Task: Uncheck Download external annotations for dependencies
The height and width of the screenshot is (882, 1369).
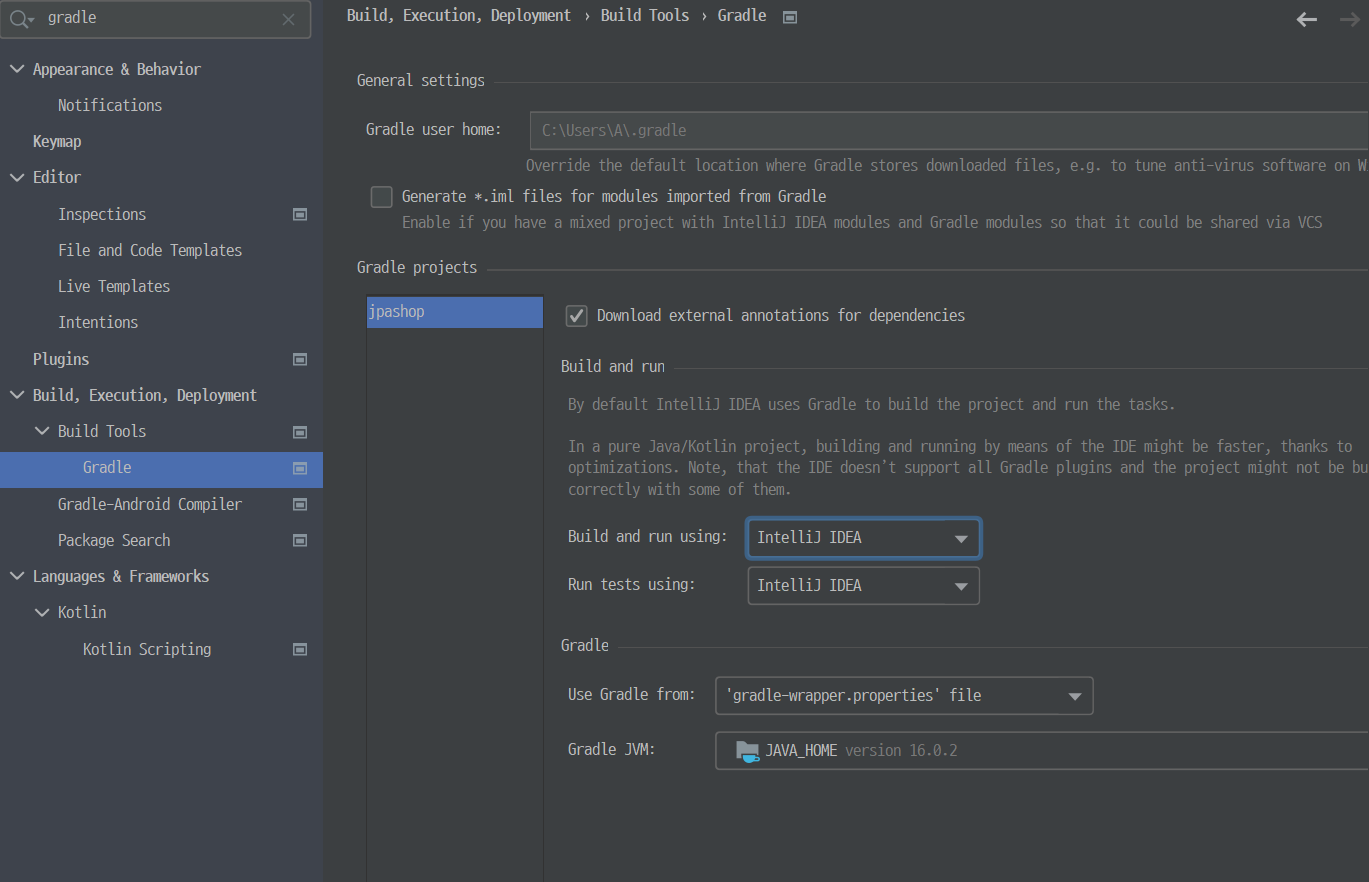Action: click(x=576, y=316)
